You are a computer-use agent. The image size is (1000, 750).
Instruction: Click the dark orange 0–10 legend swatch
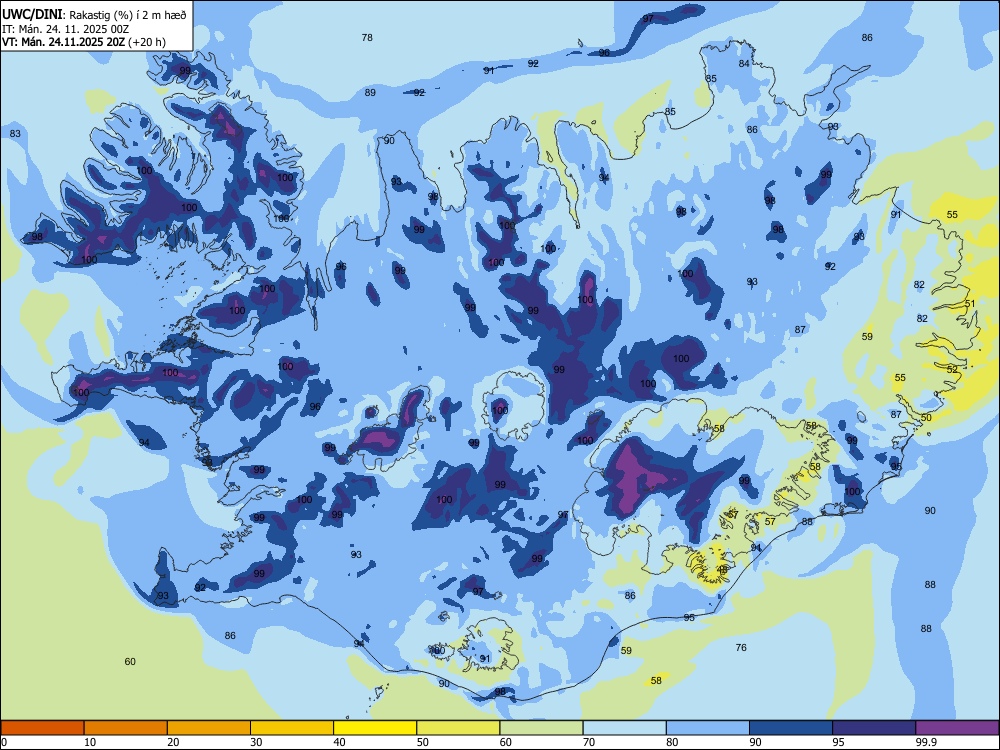coord(42,728)
